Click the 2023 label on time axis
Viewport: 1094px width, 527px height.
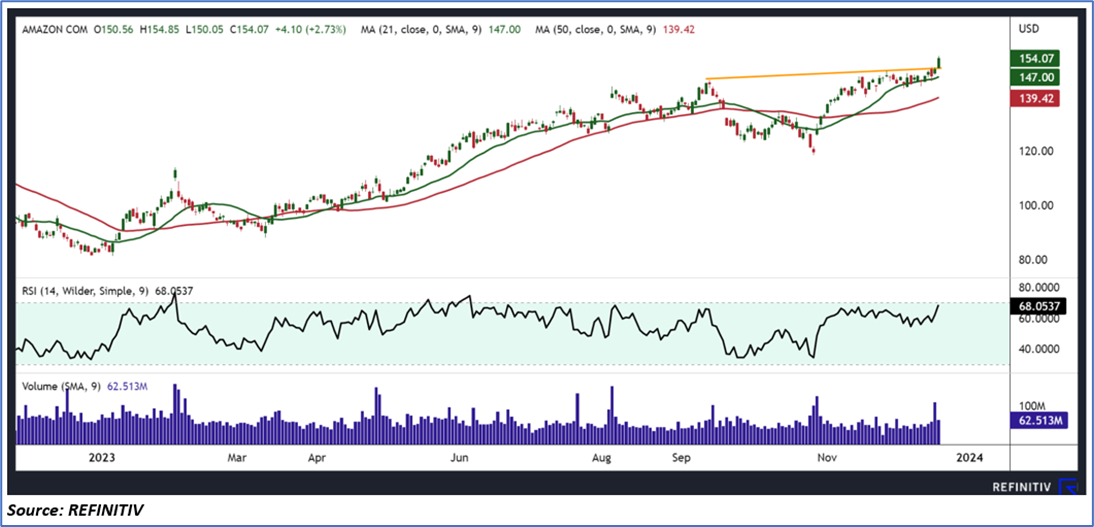[x=103, y=458]
